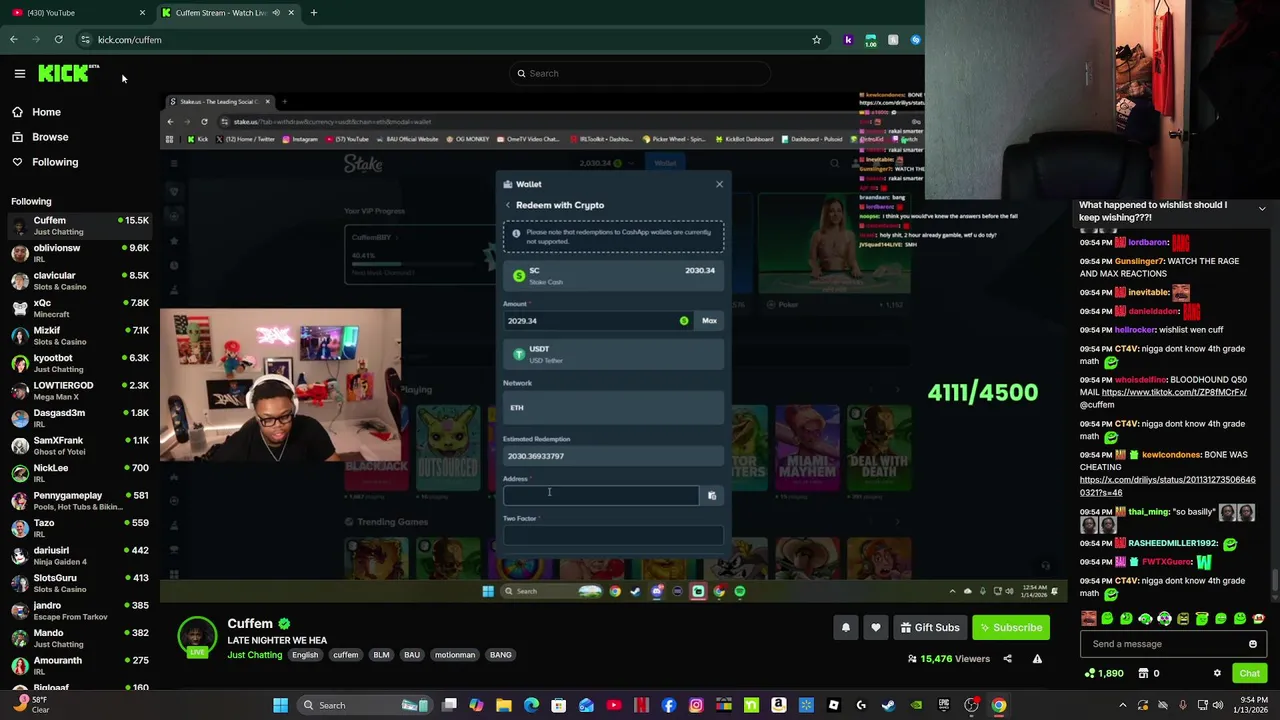Click Max amount button in wallet
This screenshot has width=1280, height=720.
tap(709, 321)
